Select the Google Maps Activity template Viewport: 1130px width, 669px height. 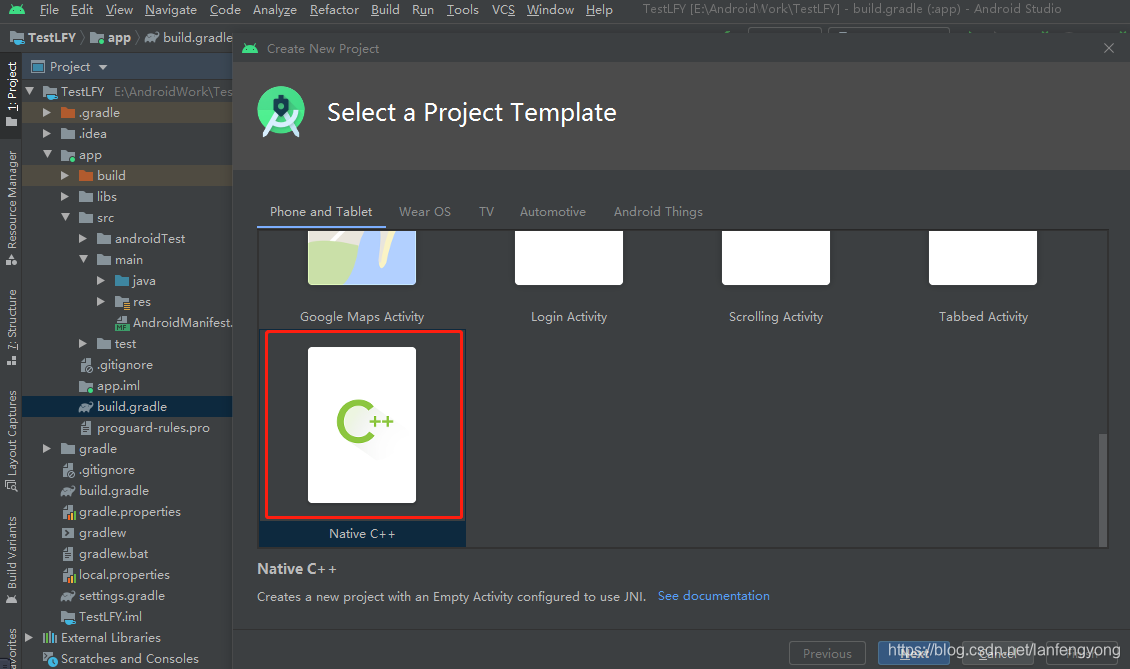[361, 257]
